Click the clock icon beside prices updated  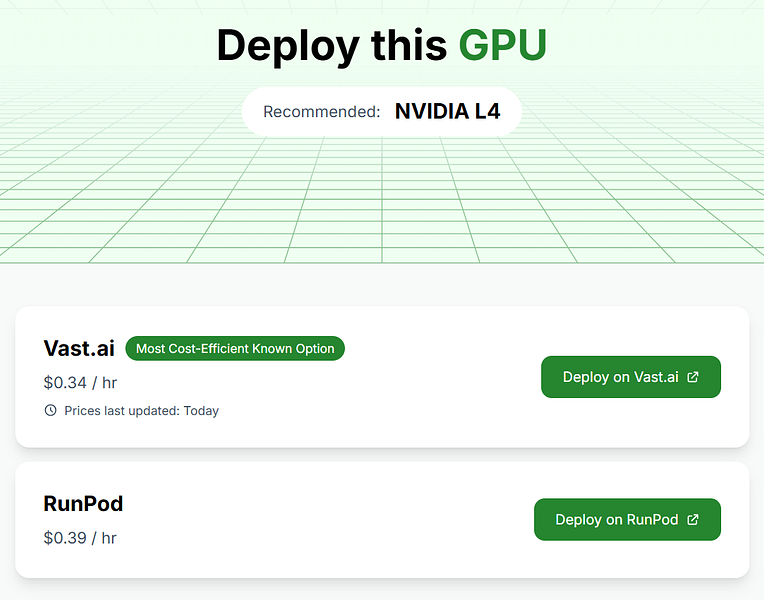50,410
